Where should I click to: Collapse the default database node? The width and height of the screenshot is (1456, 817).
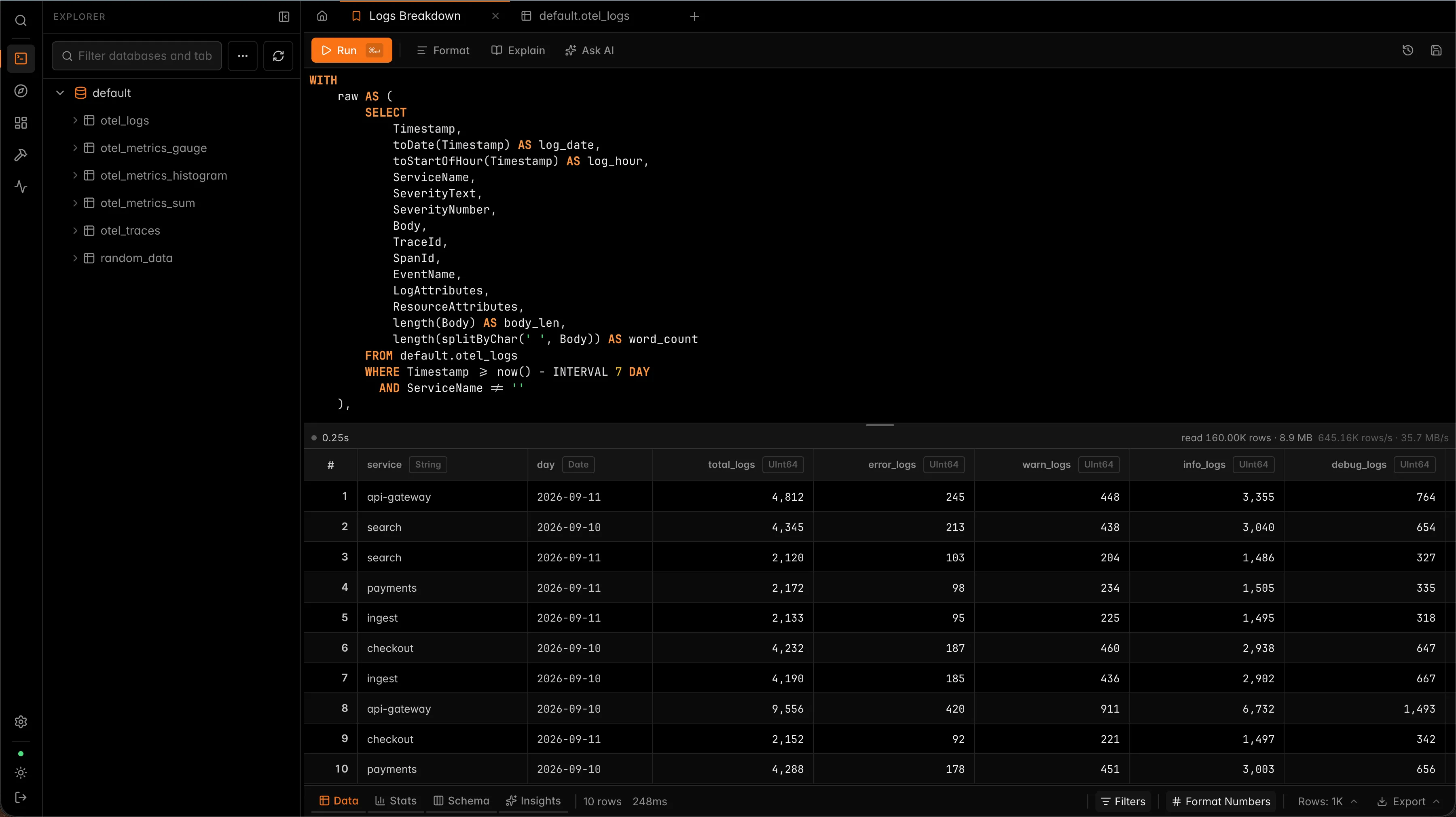[x=61, y=93]
